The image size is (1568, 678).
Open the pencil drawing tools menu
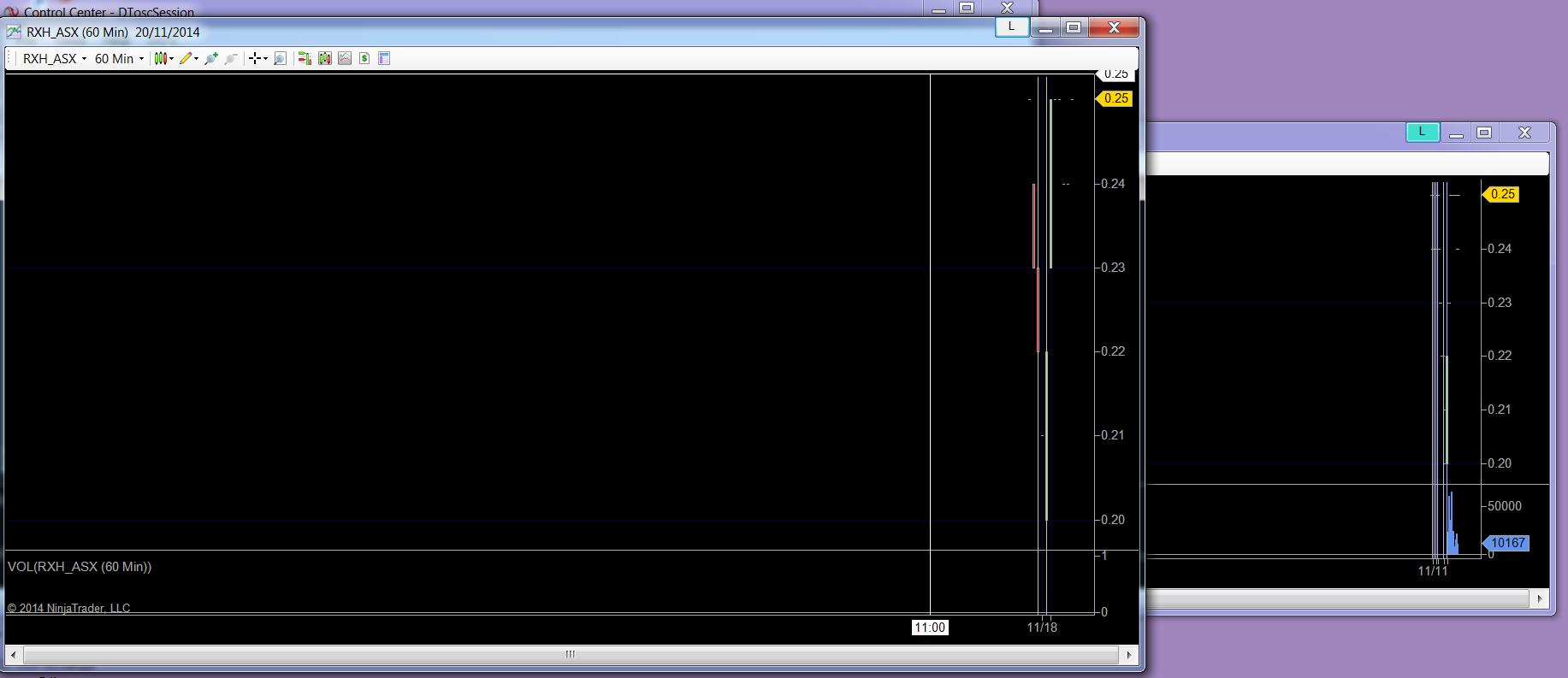(x=188, y=58)
